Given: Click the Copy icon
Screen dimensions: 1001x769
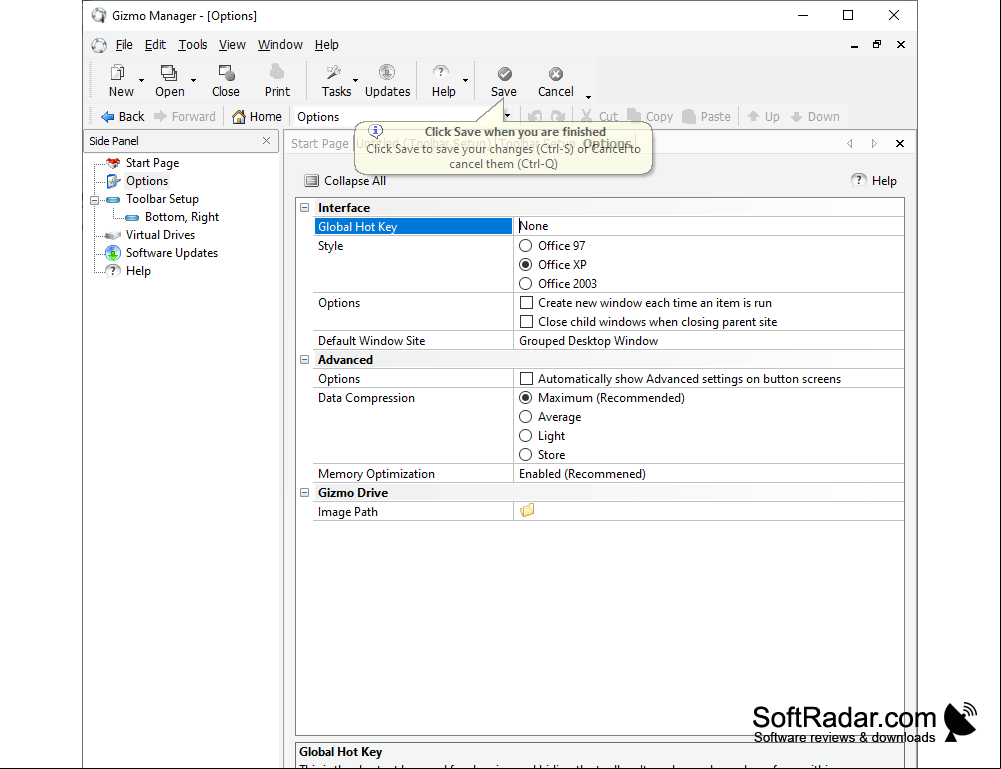Looking at the screenshot, I should pos(634,116).
